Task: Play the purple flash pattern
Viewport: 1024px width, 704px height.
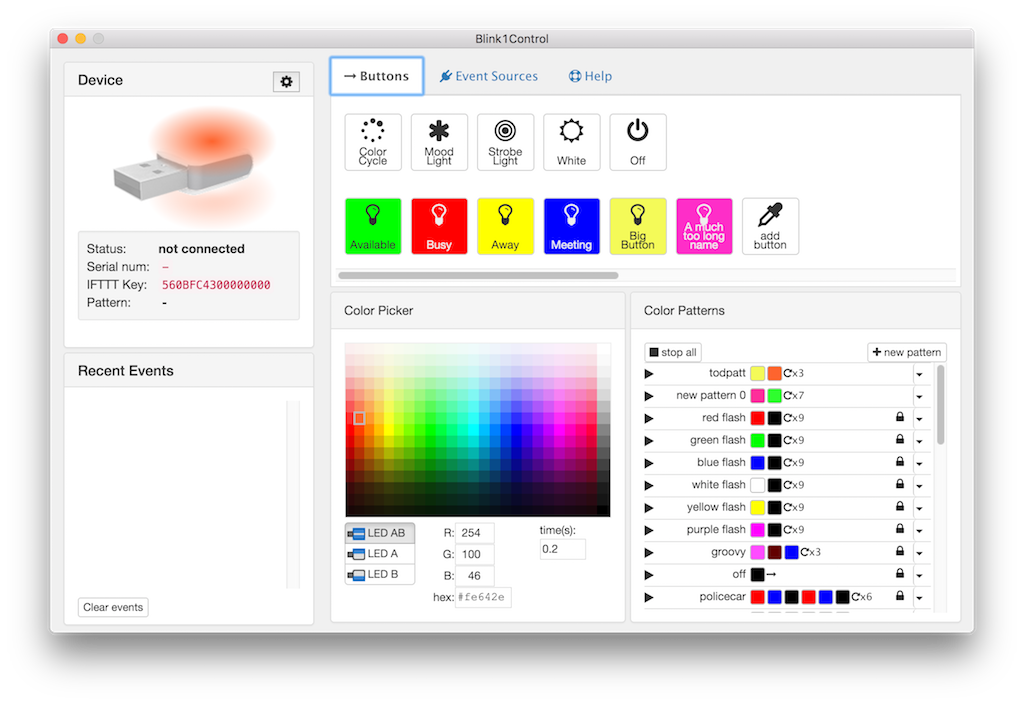Action: [648, 530]
